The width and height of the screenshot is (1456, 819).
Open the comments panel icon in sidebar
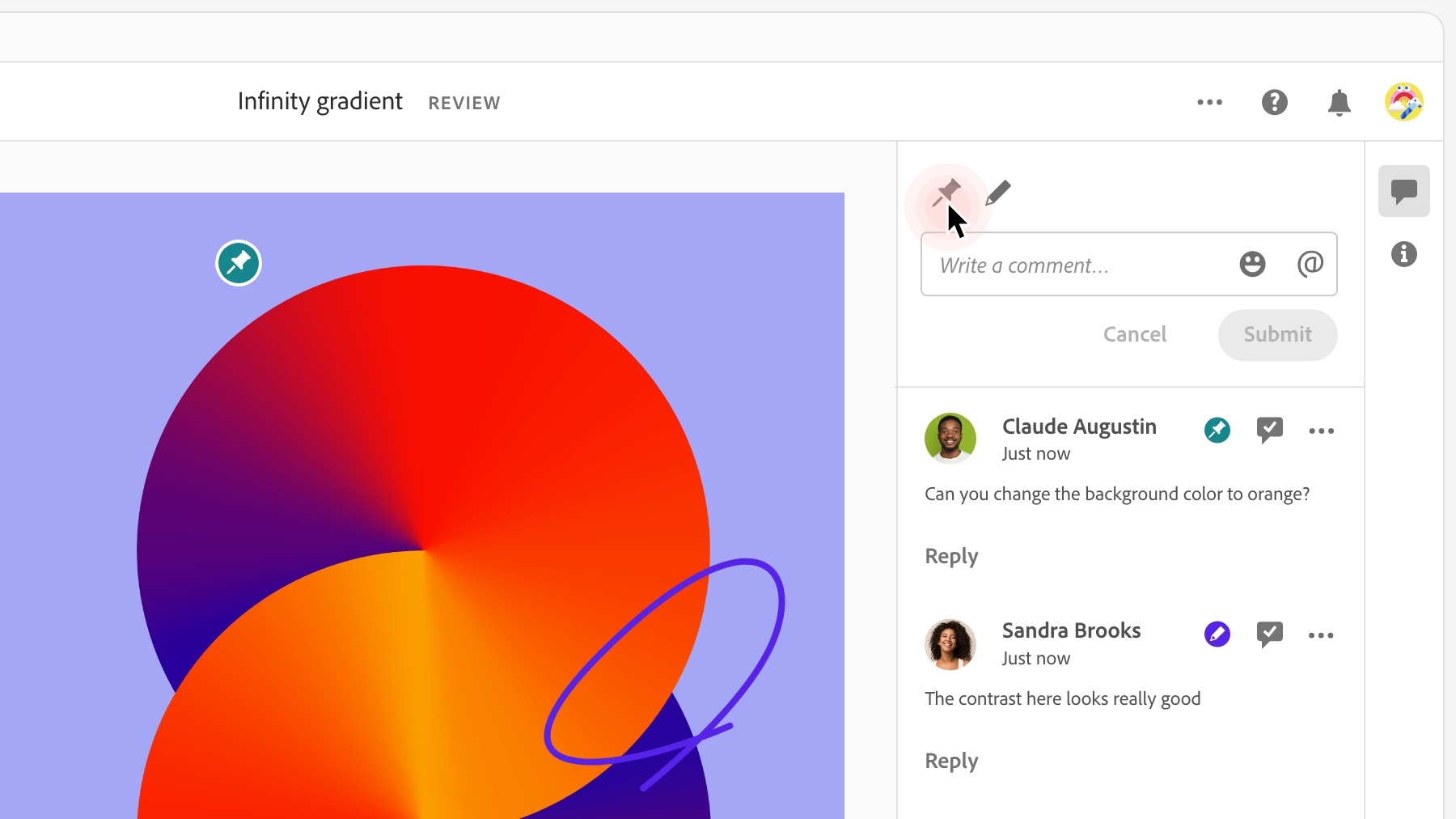tap(1404, 191)
